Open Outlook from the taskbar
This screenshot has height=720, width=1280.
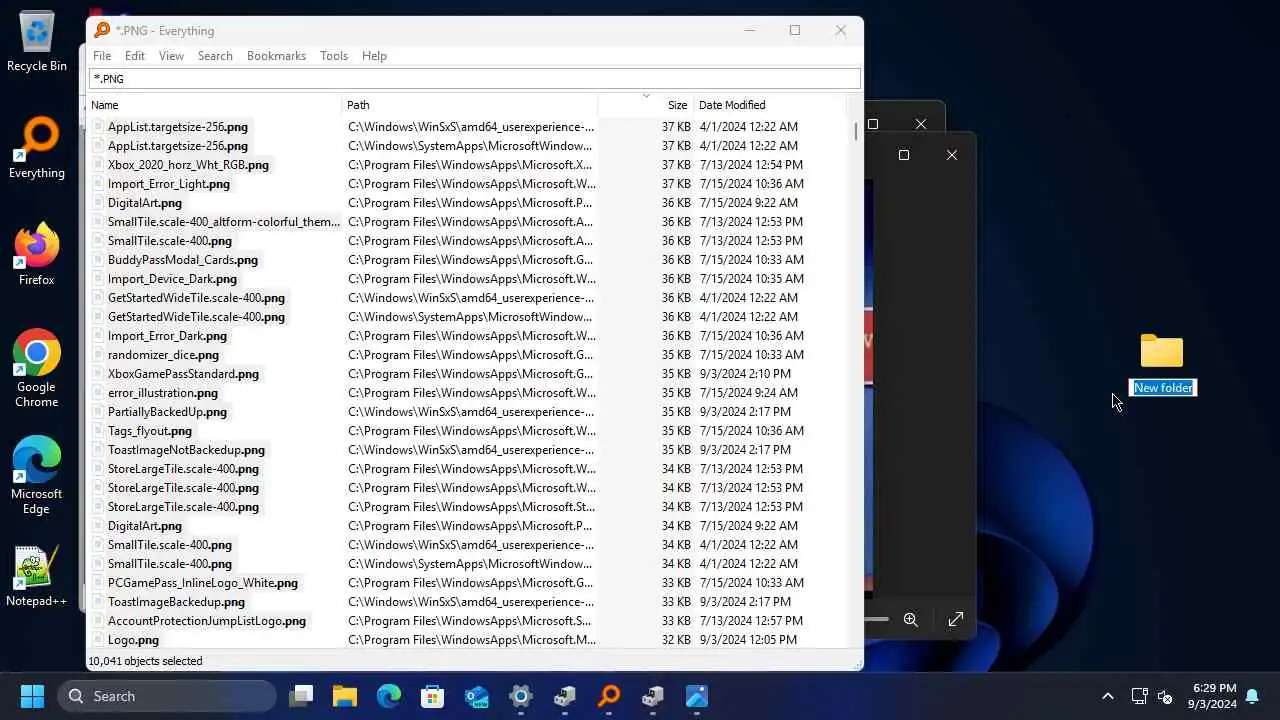[477, 696]
